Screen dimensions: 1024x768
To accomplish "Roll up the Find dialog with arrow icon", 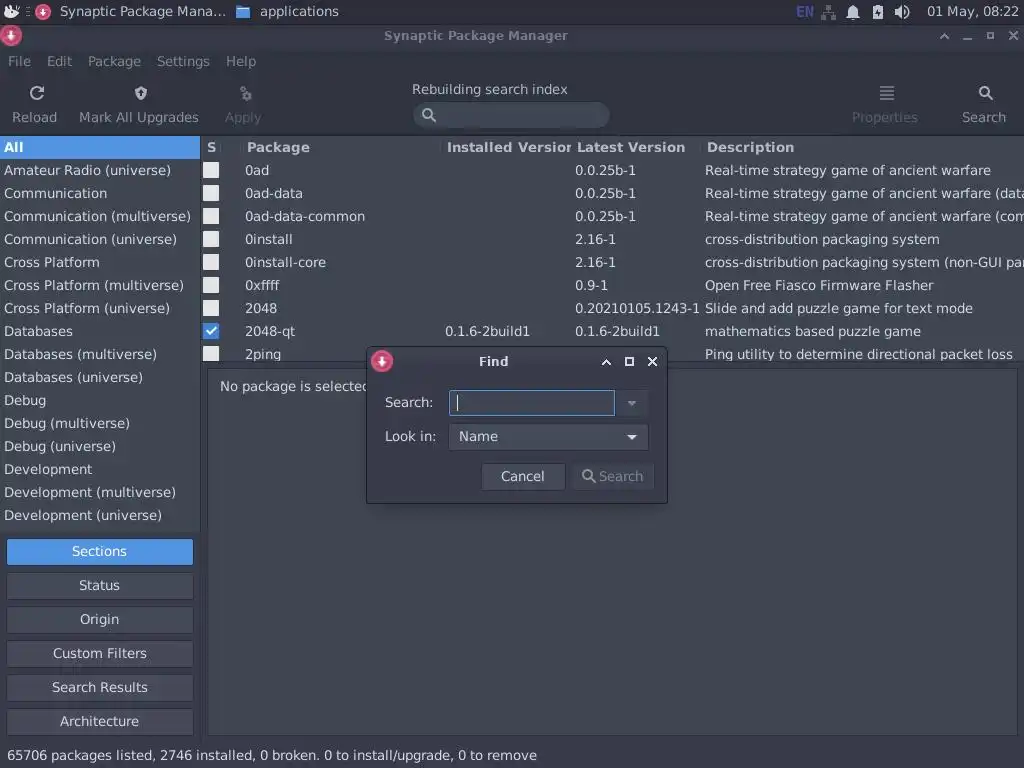I will click(606, 362).
